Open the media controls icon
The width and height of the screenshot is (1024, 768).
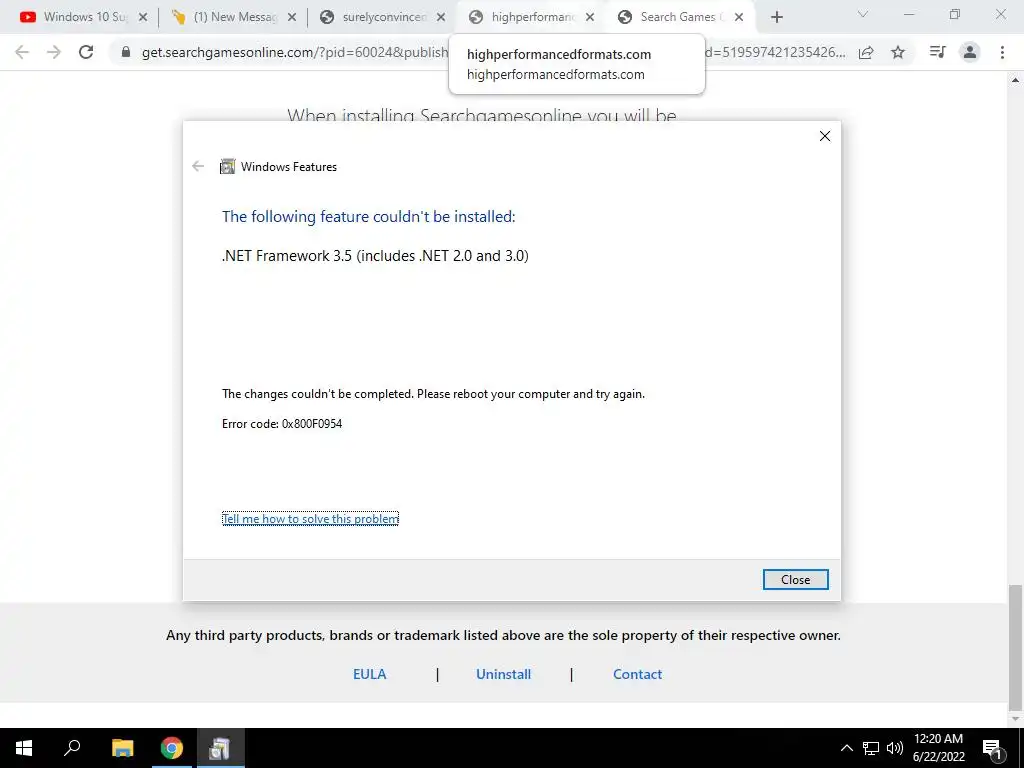pyautogui.click(x=938, y=52)
